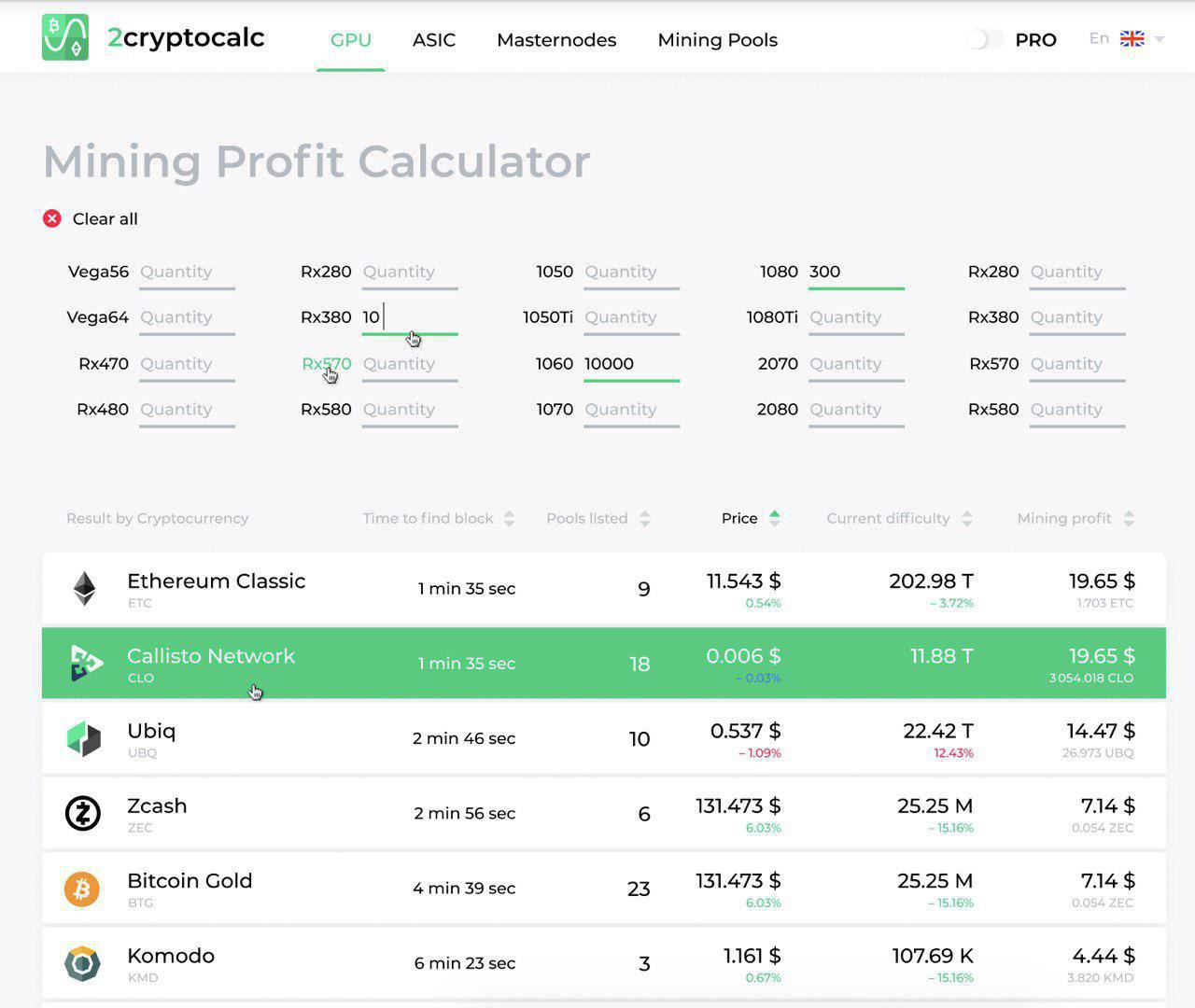Image resolution: width=1195 pixels, height=1008 pixels.
Task: Click Komodo difficulty 107.69 K
Action: coord(933,956)
